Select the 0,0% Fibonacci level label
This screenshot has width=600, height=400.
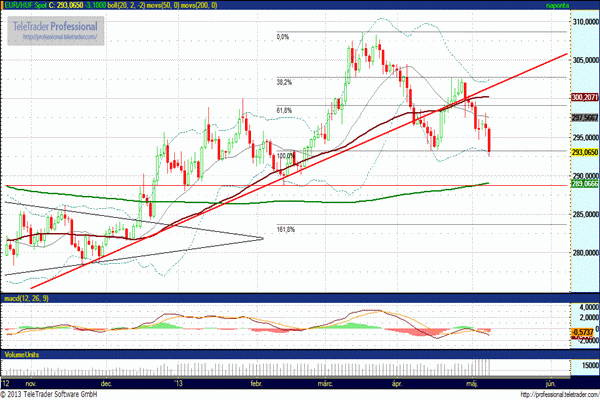click(x=282, y=37)
